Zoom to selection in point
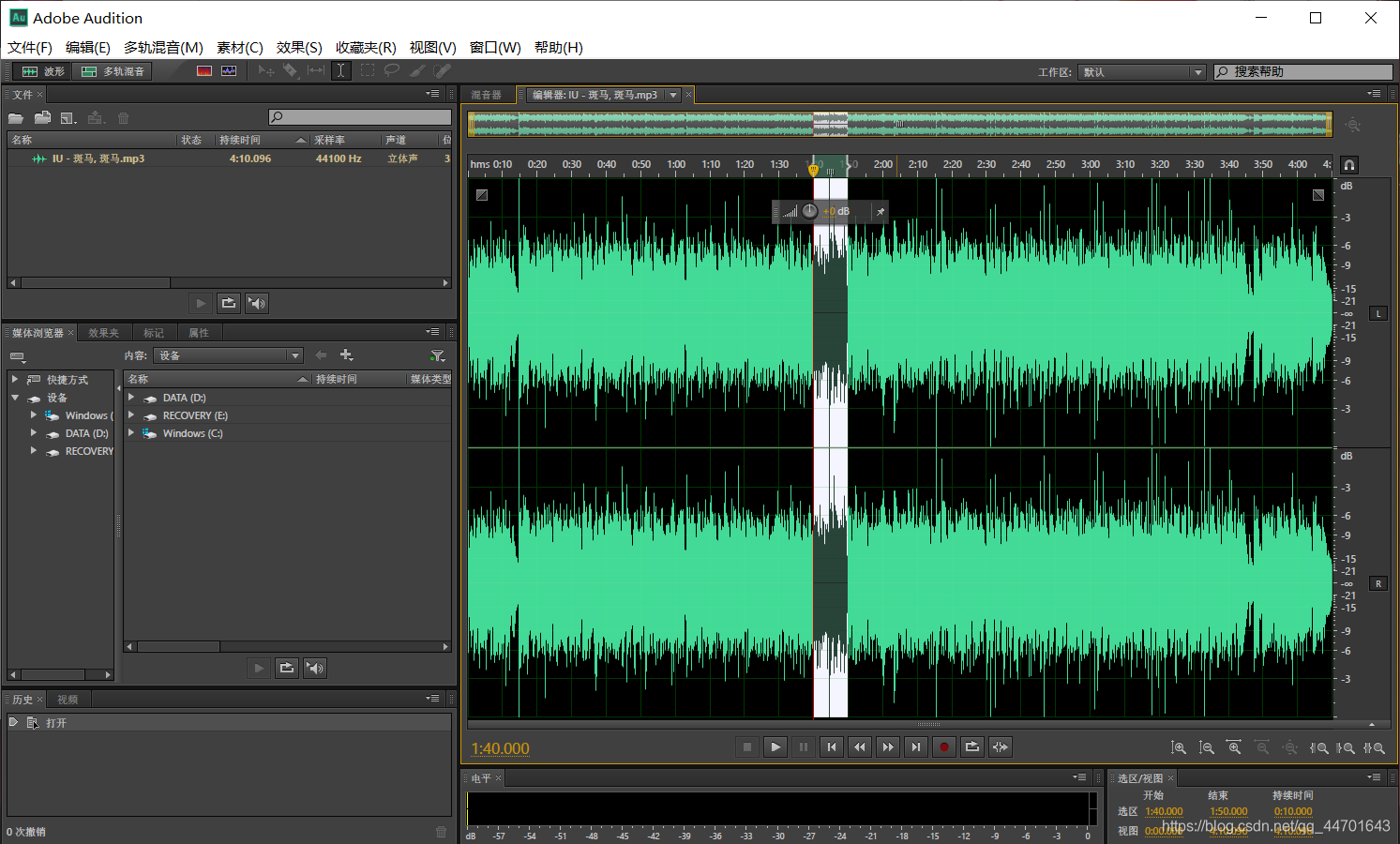The height and width of the screenshot is (844, 1400). 1318,747
